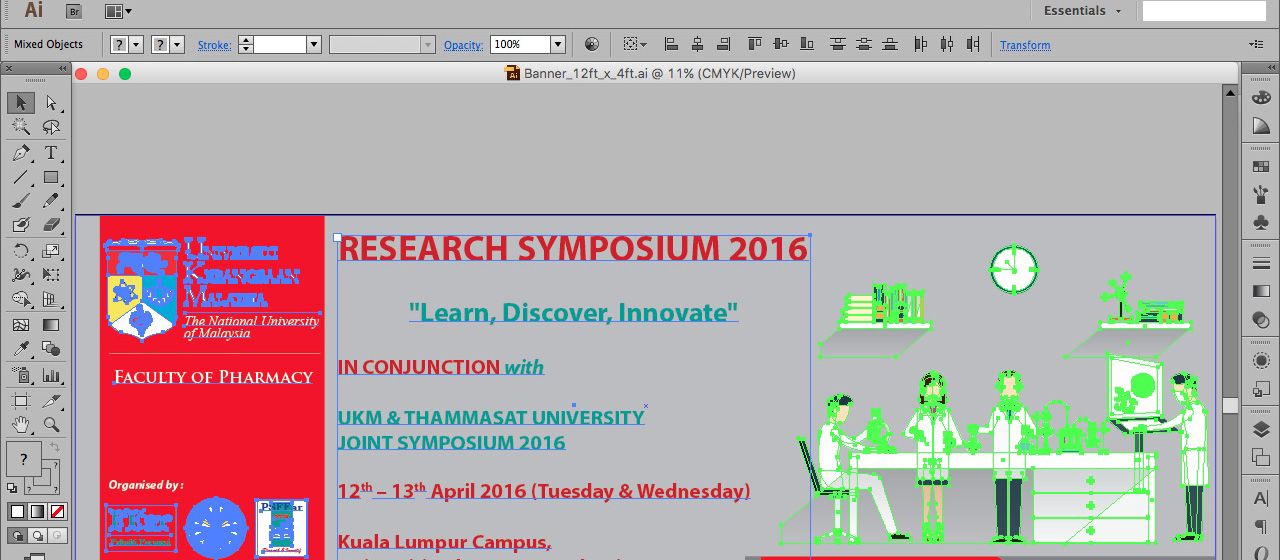
Task: Open the Opacity value dropdown
Action: [558, 45]
